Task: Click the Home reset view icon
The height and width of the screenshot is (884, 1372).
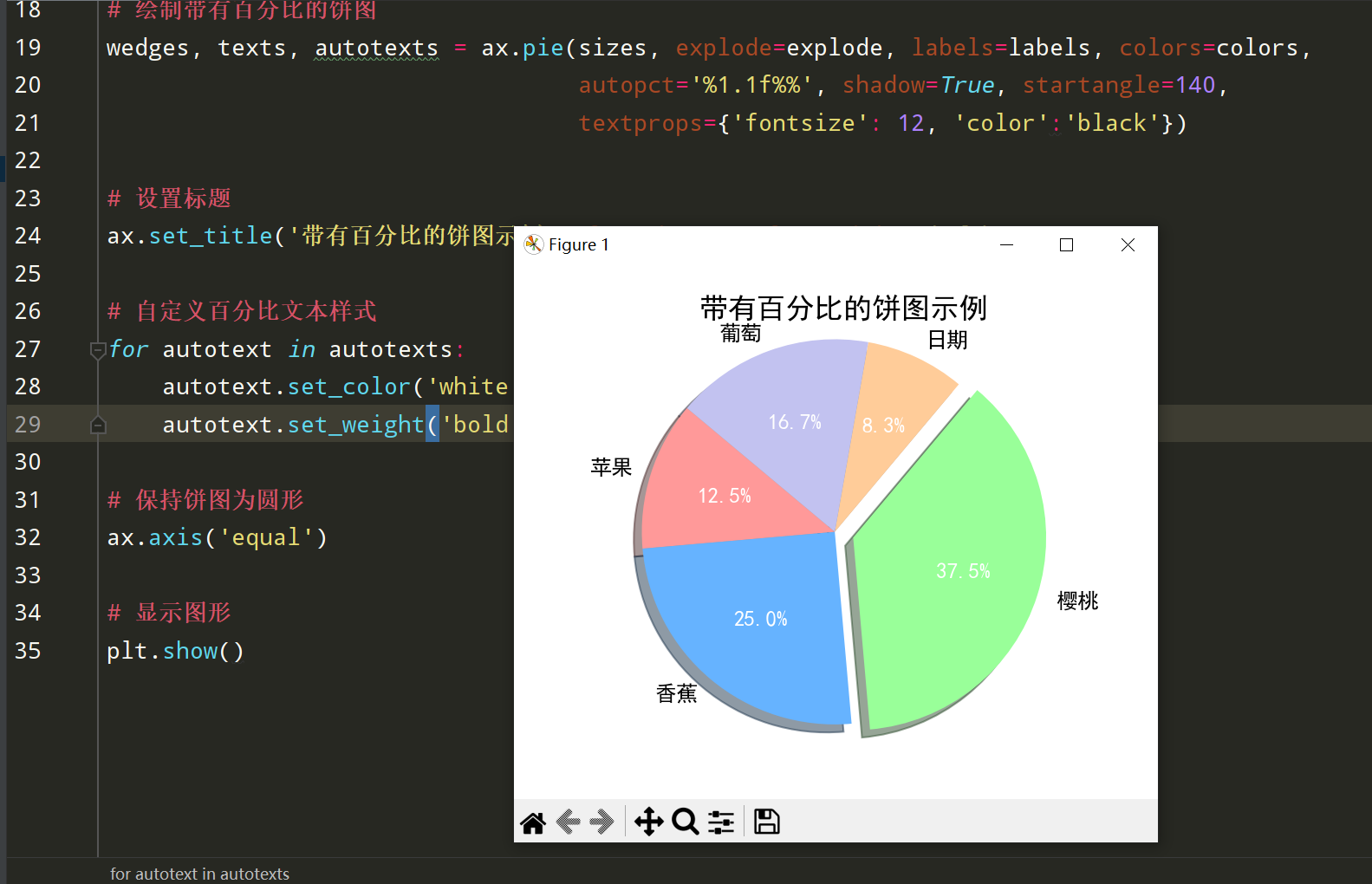Action: (533, 822)
